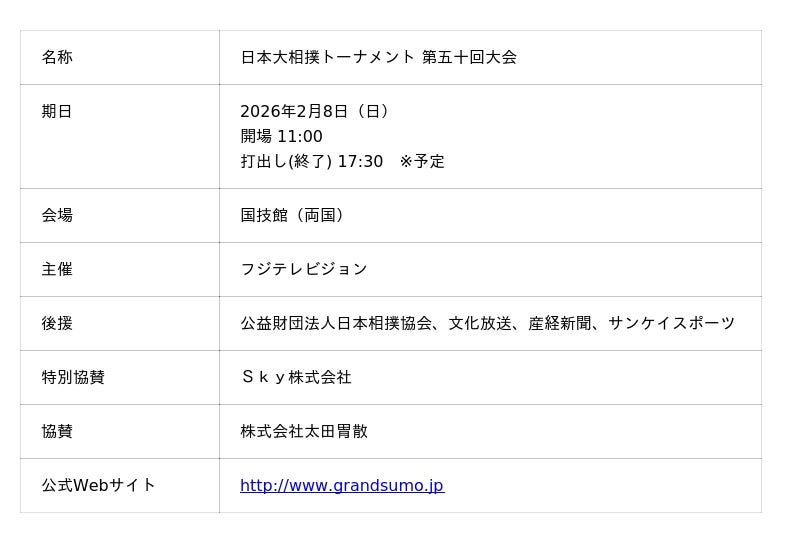
Task: Click the venue text 国技館(両国)
Action: (x=295, y=216)
